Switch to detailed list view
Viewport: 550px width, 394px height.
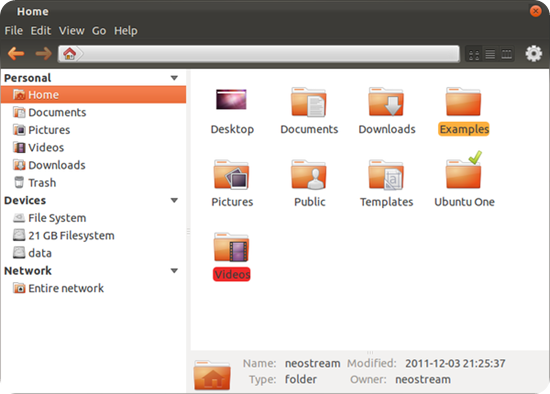[x=490, y=54]
